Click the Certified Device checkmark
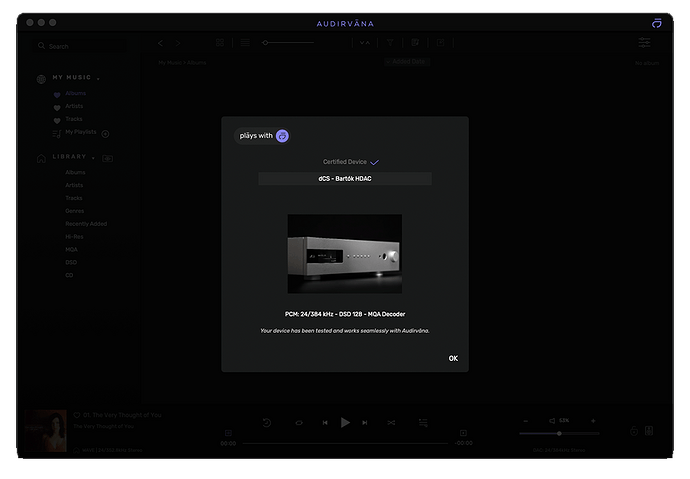The image size is (690, 479). (x=374, y=162)
